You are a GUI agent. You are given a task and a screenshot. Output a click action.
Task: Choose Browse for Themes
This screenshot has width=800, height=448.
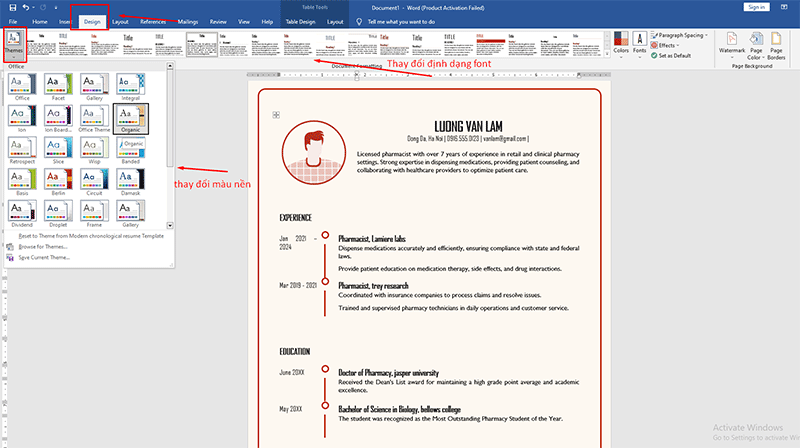[42, 246]
